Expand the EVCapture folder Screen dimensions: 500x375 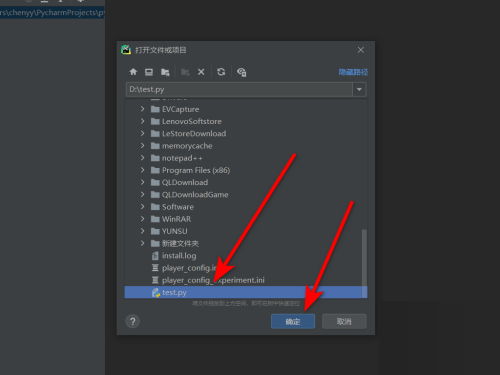(143, 109)
